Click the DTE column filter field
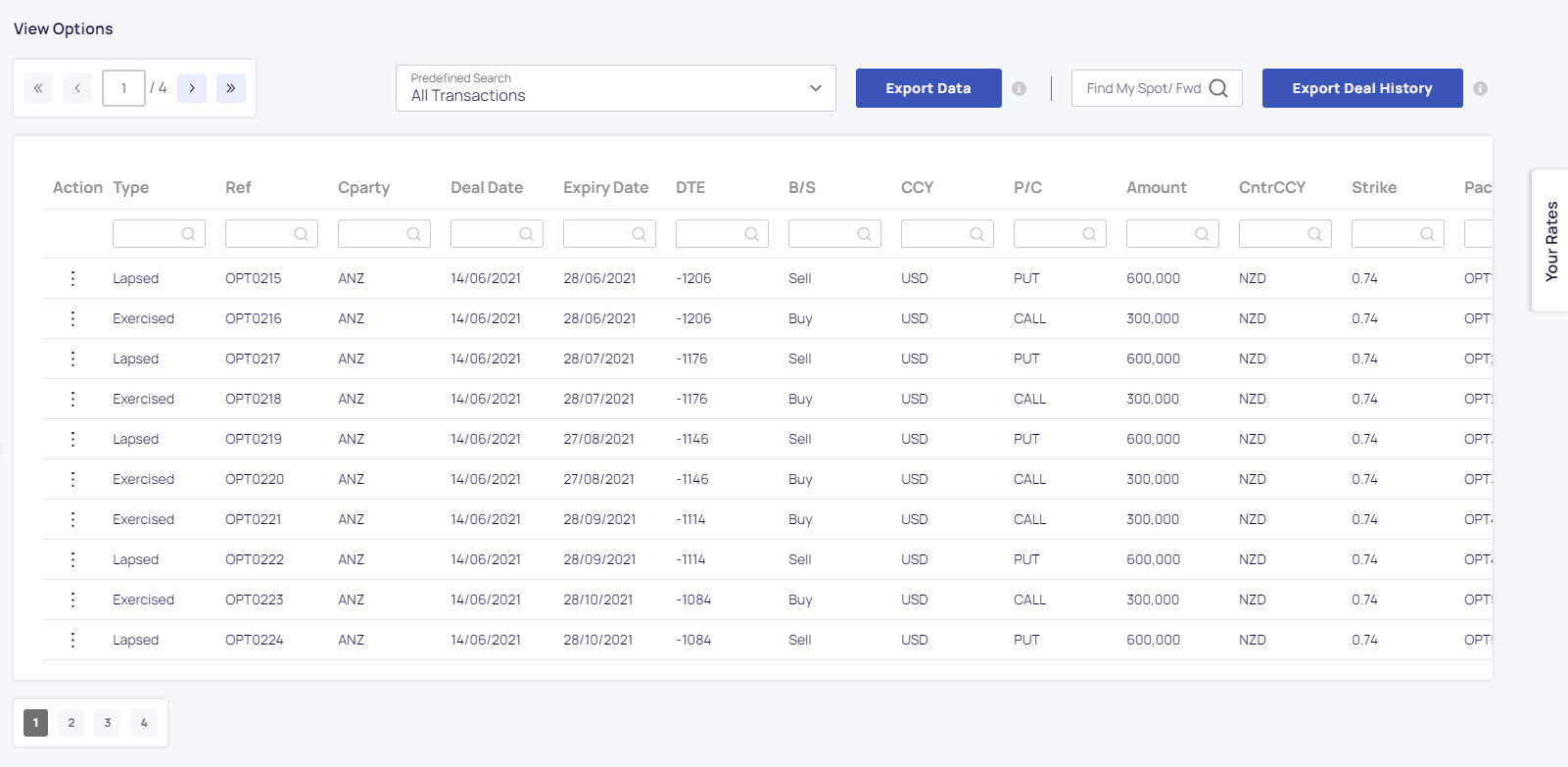The image size is (1568, 767). (x=722, y=234)
